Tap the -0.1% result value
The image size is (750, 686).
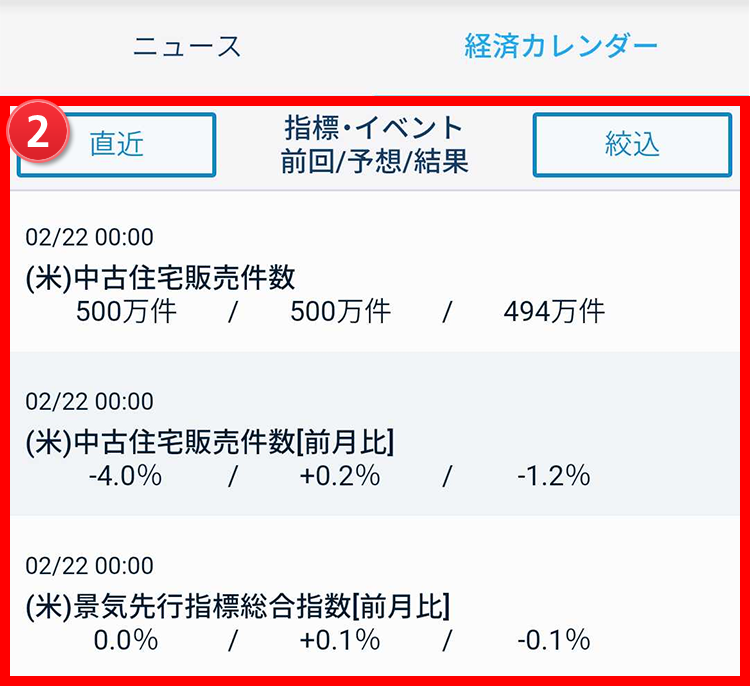[x=553, y=639]
